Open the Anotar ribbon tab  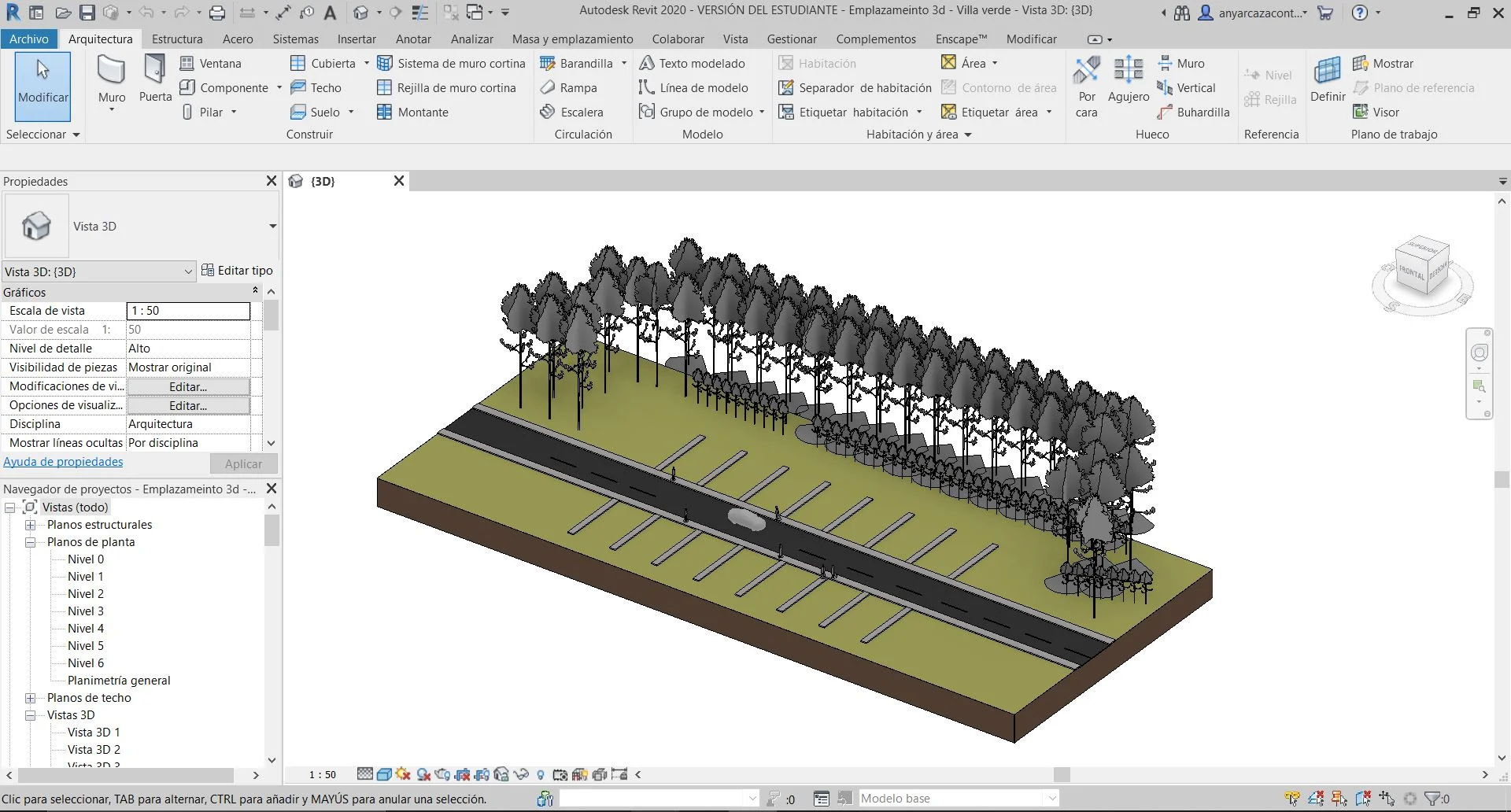[413, 39]
